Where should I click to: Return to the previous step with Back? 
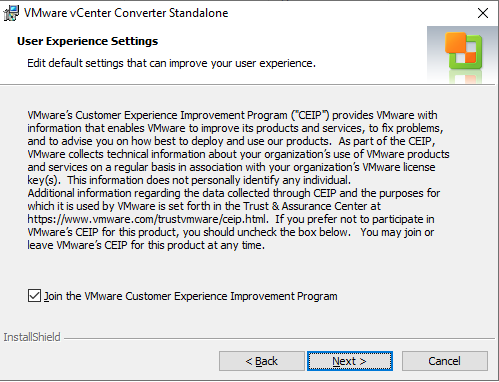(262, 361)
